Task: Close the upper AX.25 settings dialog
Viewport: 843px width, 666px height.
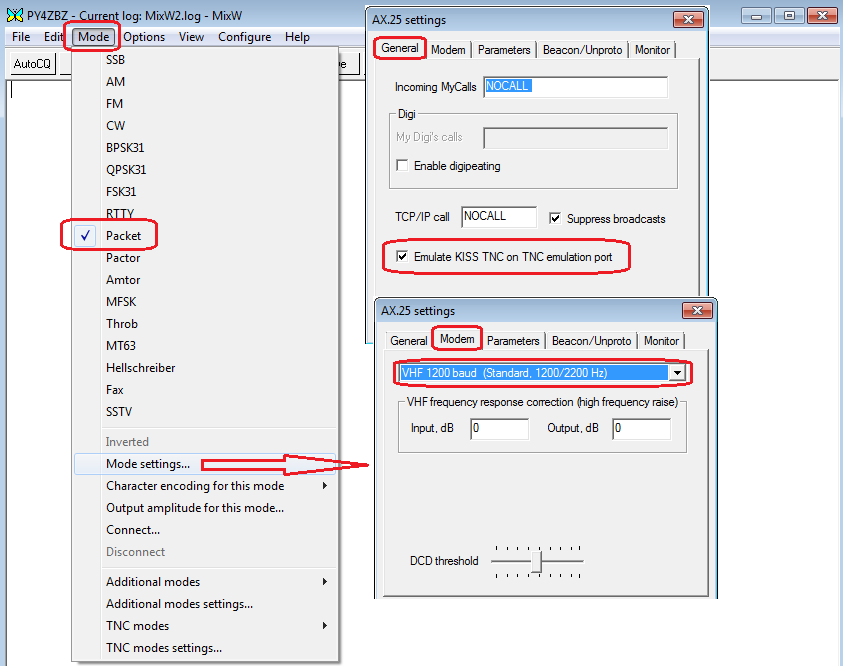Action: pyautogui.click(x=688, y=20)
